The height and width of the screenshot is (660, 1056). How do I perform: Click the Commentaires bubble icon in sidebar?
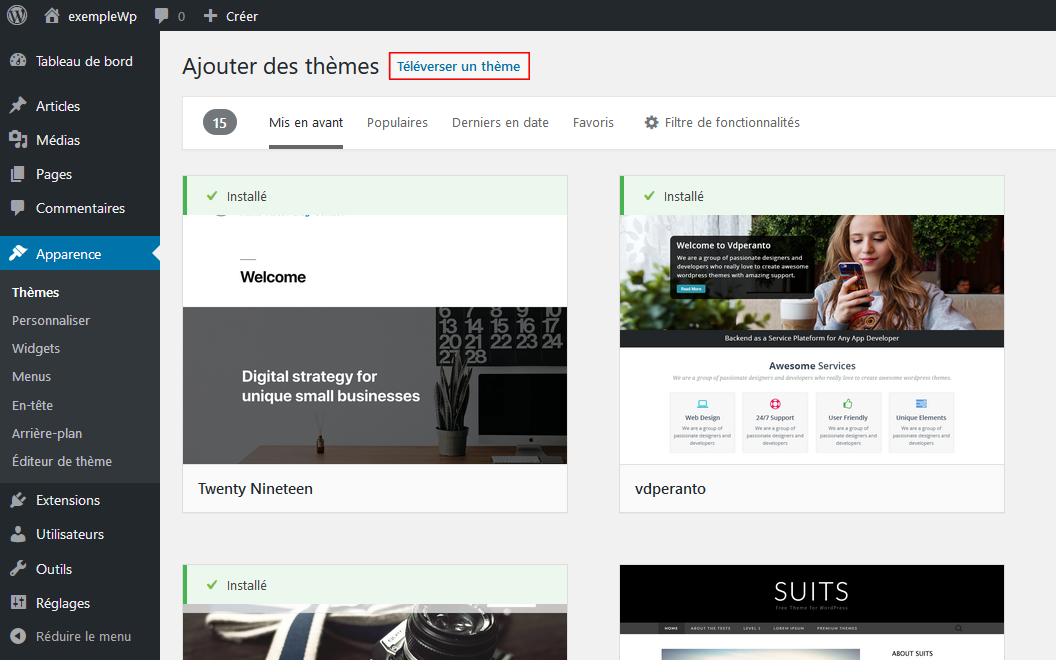point(18,207)
